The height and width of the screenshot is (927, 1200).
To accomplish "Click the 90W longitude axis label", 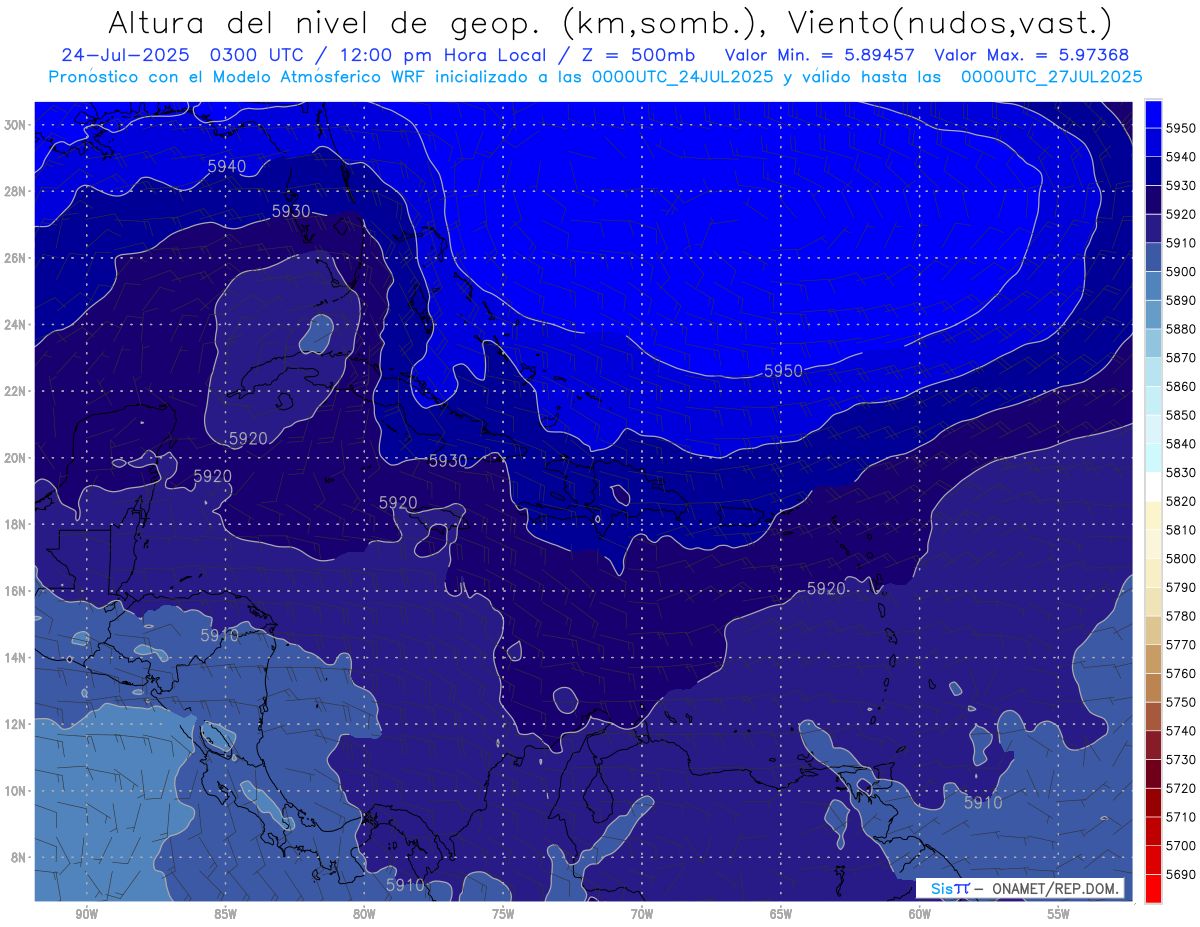I will tap(86, 914).
